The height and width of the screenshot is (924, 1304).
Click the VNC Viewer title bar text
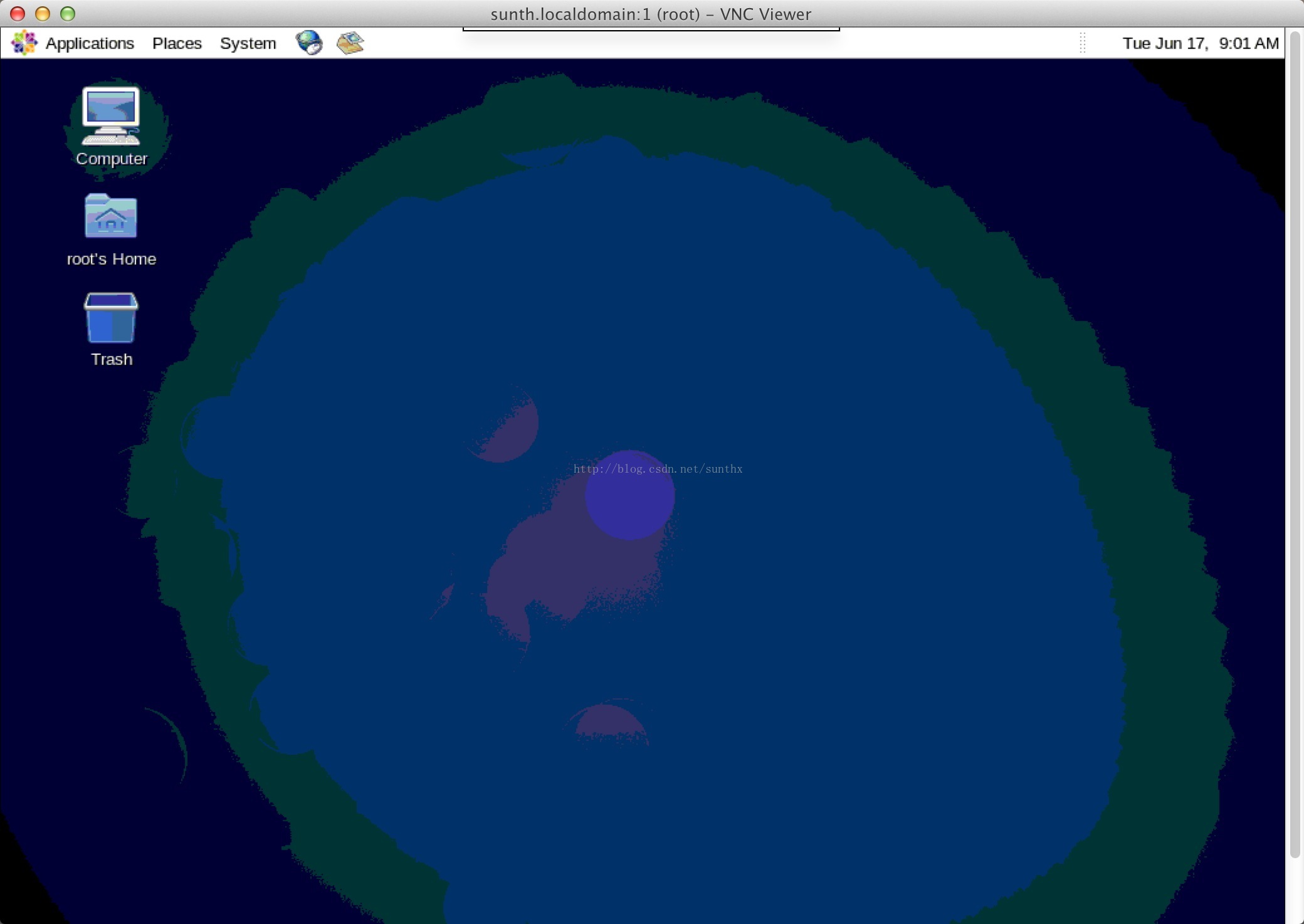pos(651,14)
